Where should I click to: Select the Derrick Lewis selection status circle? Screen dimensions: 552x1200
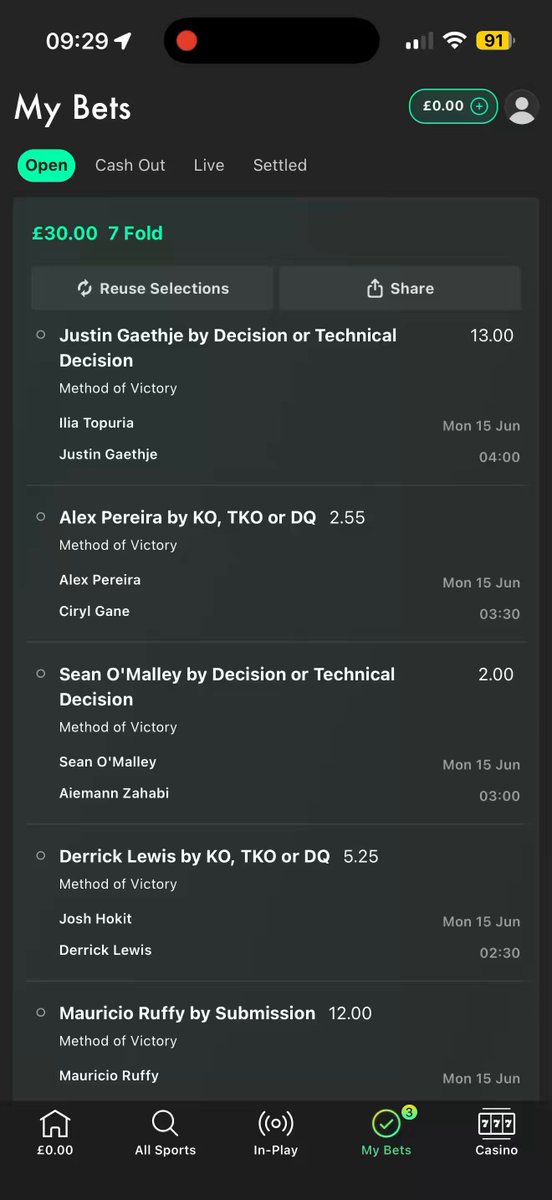(x=41, y=856)
